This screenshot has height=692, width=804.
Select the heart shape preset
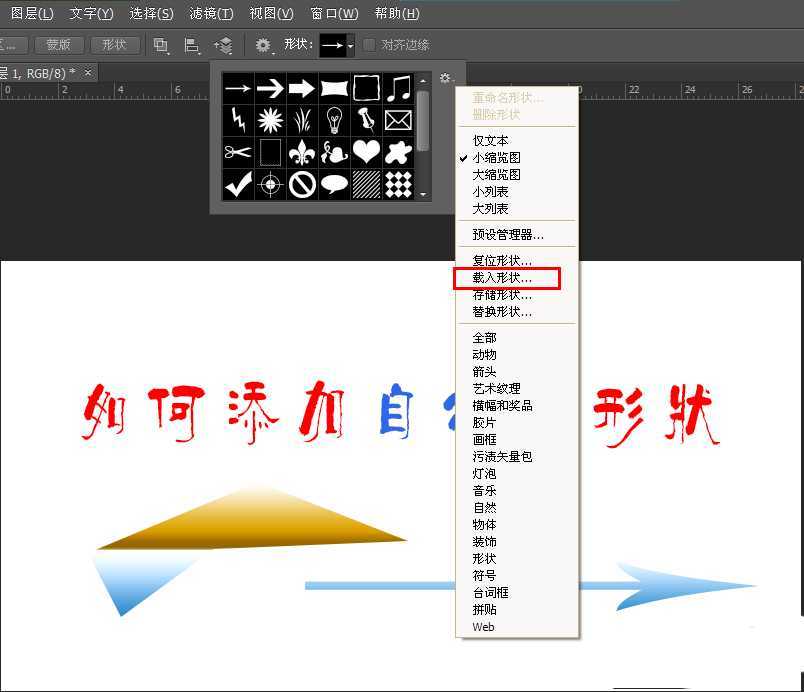pos(368,152)
